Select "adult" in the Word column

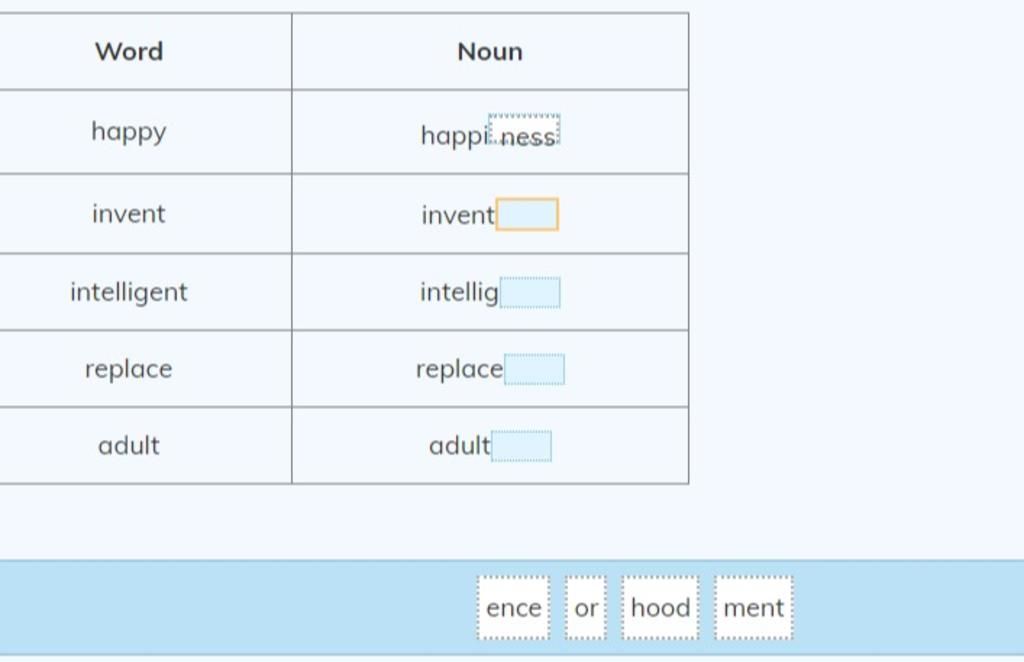click(x=129, y=446)
